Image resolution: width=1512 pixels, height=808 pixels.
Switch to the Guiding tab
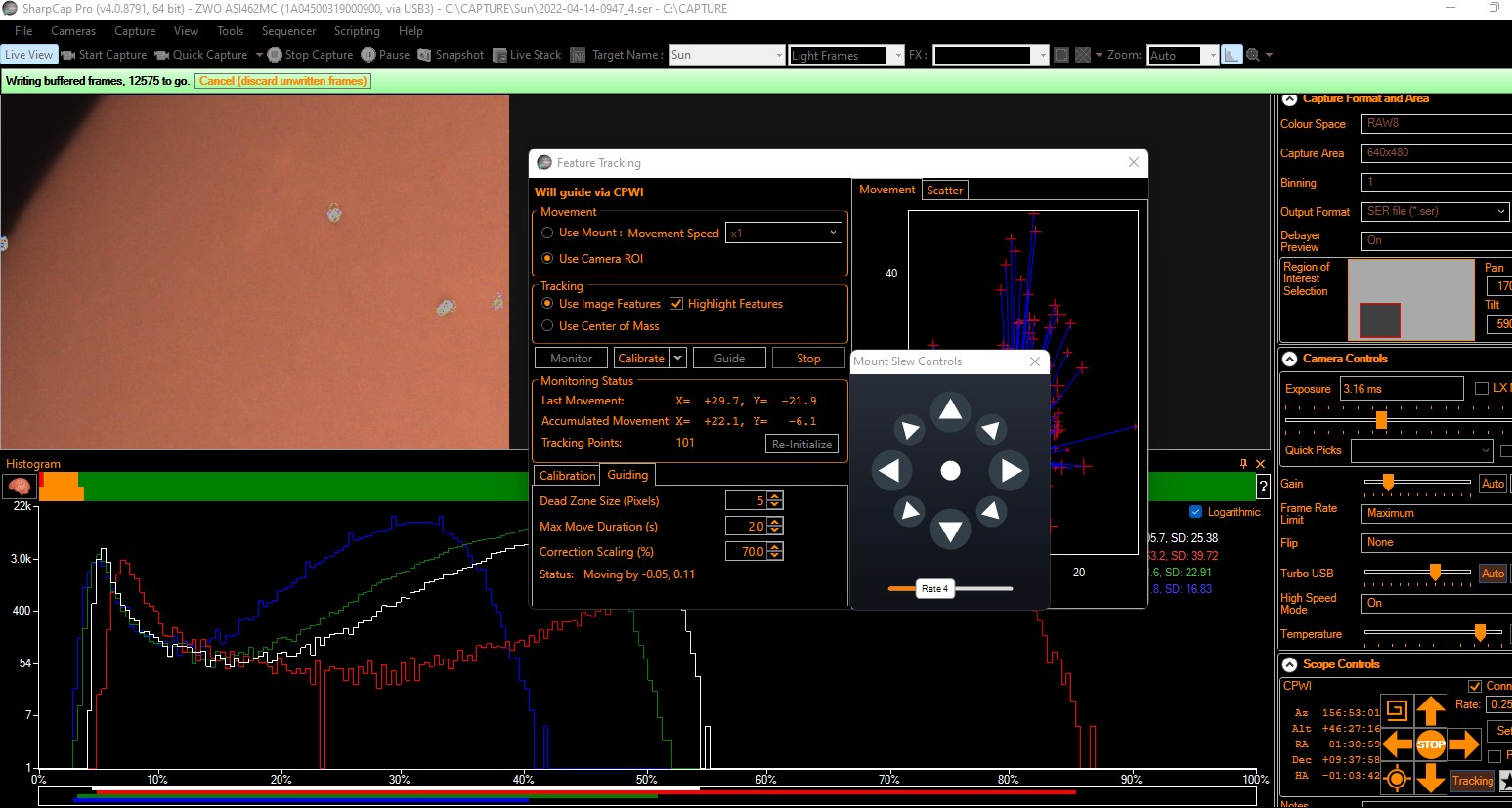pyautogui.click(x=627, y=475)
